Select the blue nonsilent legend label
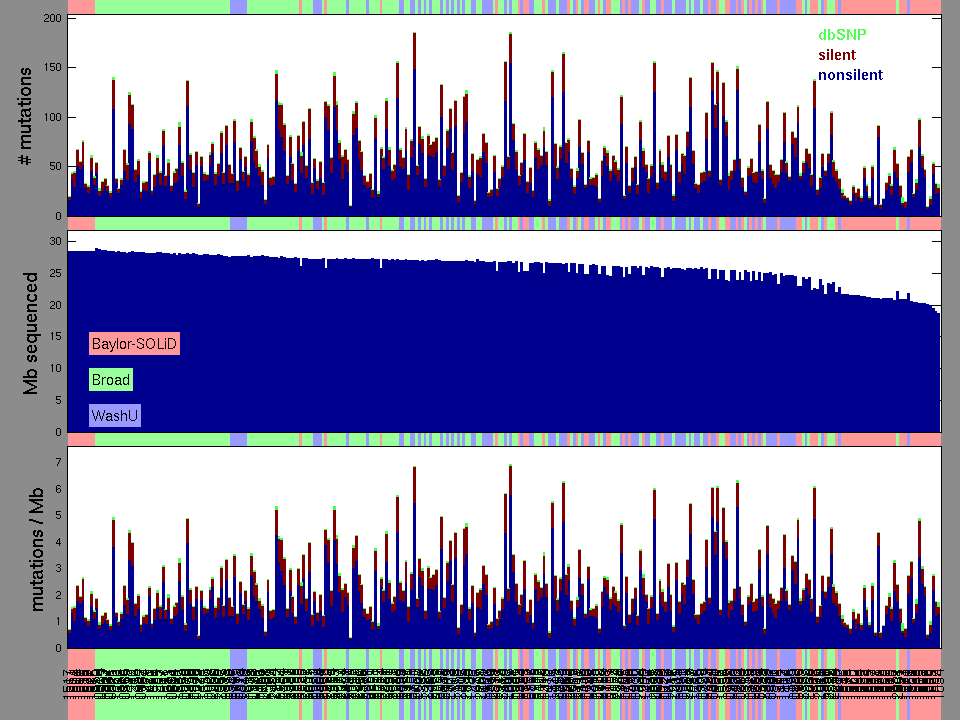 coord(850,75)
